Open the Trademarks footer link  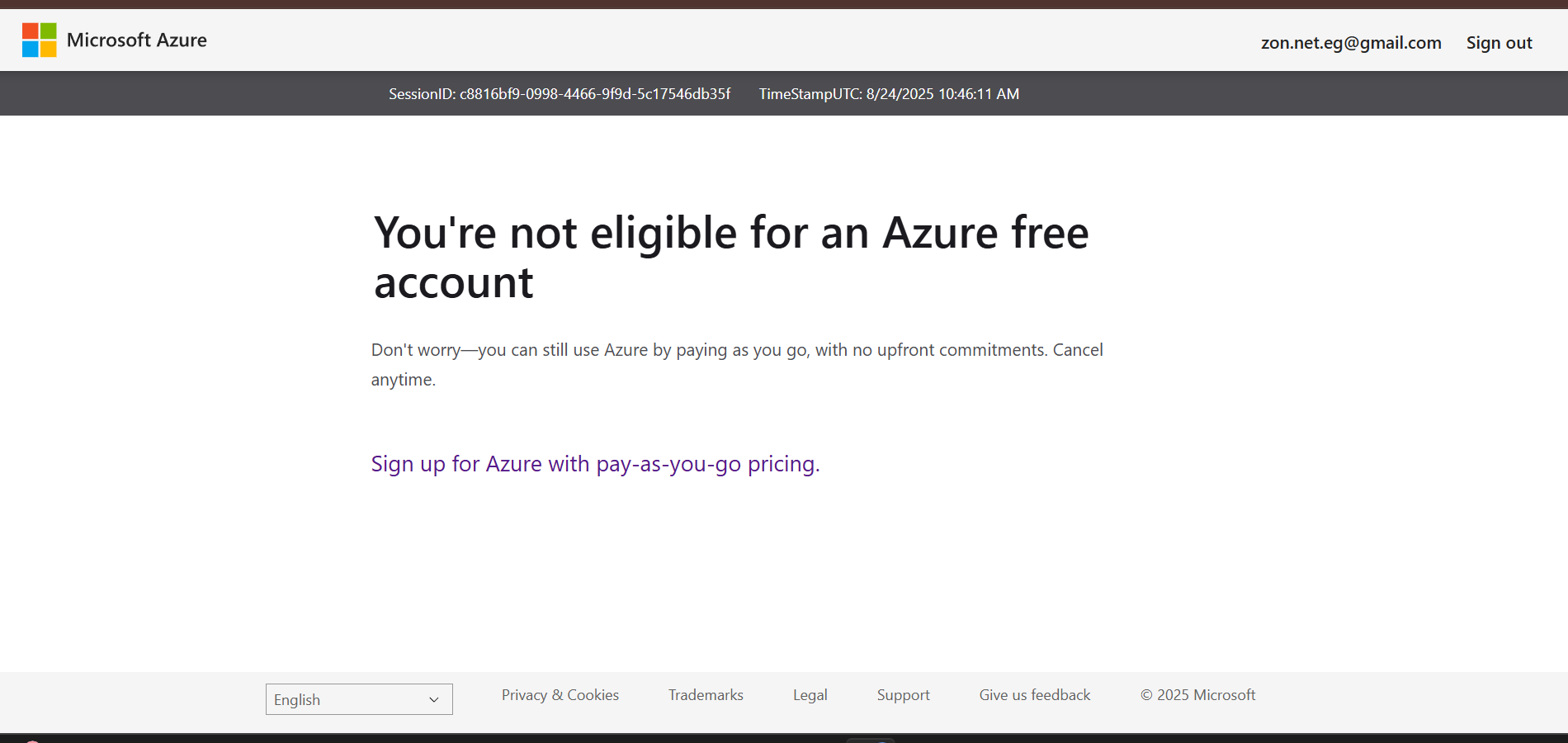coord(706,695)
